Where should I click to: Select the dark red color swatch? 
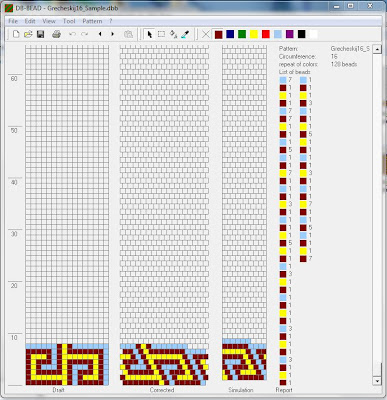[218, 34]
